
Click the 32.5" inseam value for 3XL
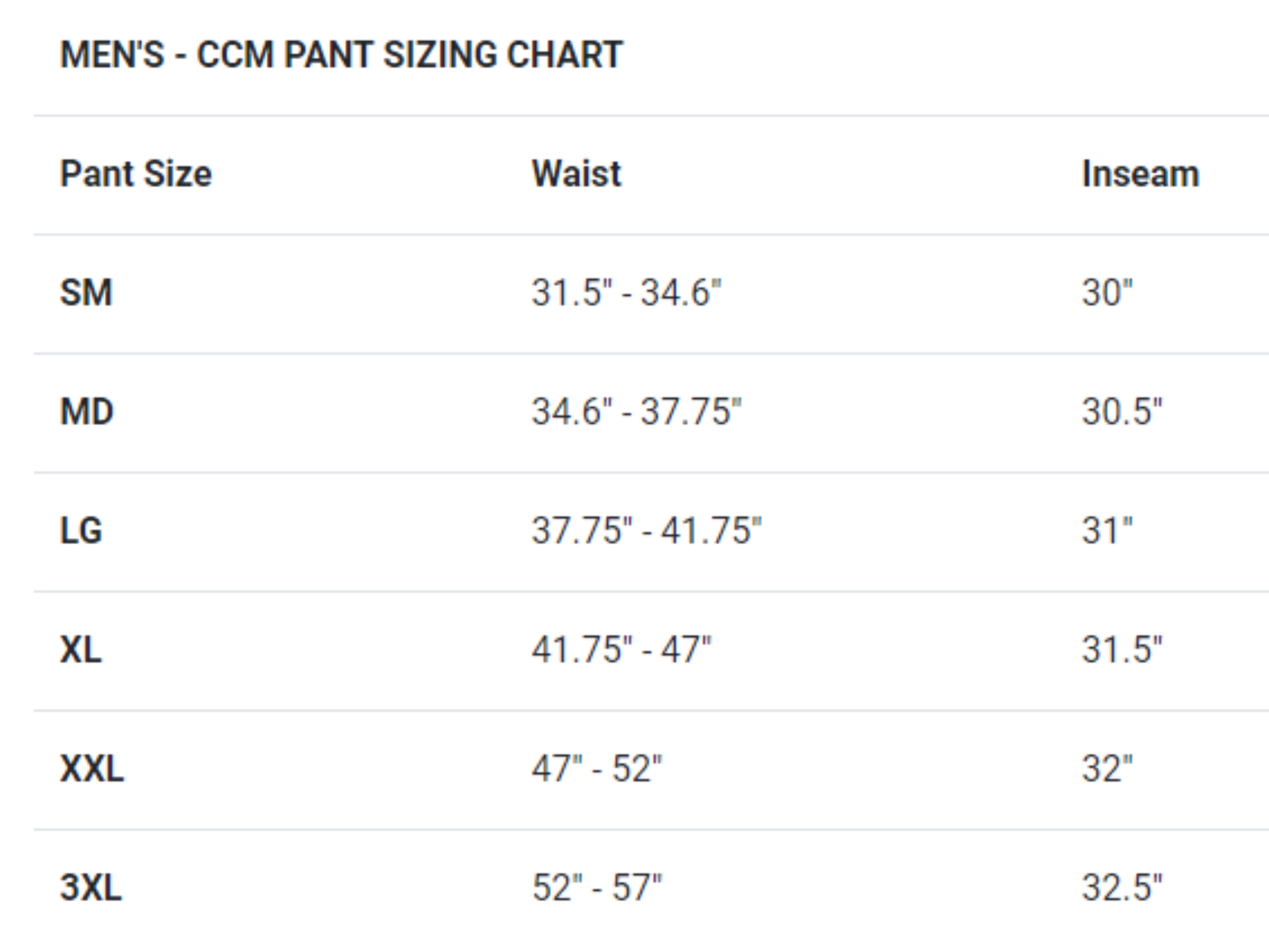click(x=1122, y=887)
